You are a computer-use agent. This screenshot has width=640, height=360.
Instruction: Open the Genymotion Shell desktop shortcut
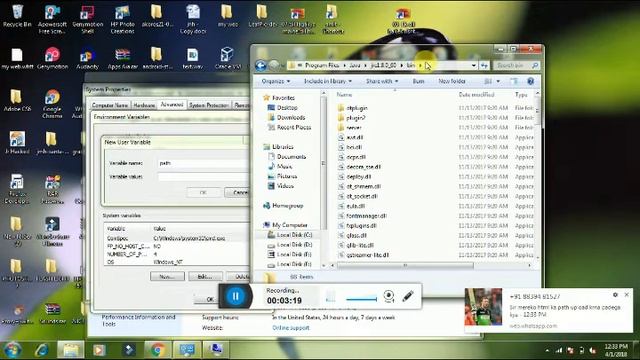(87, 19)
